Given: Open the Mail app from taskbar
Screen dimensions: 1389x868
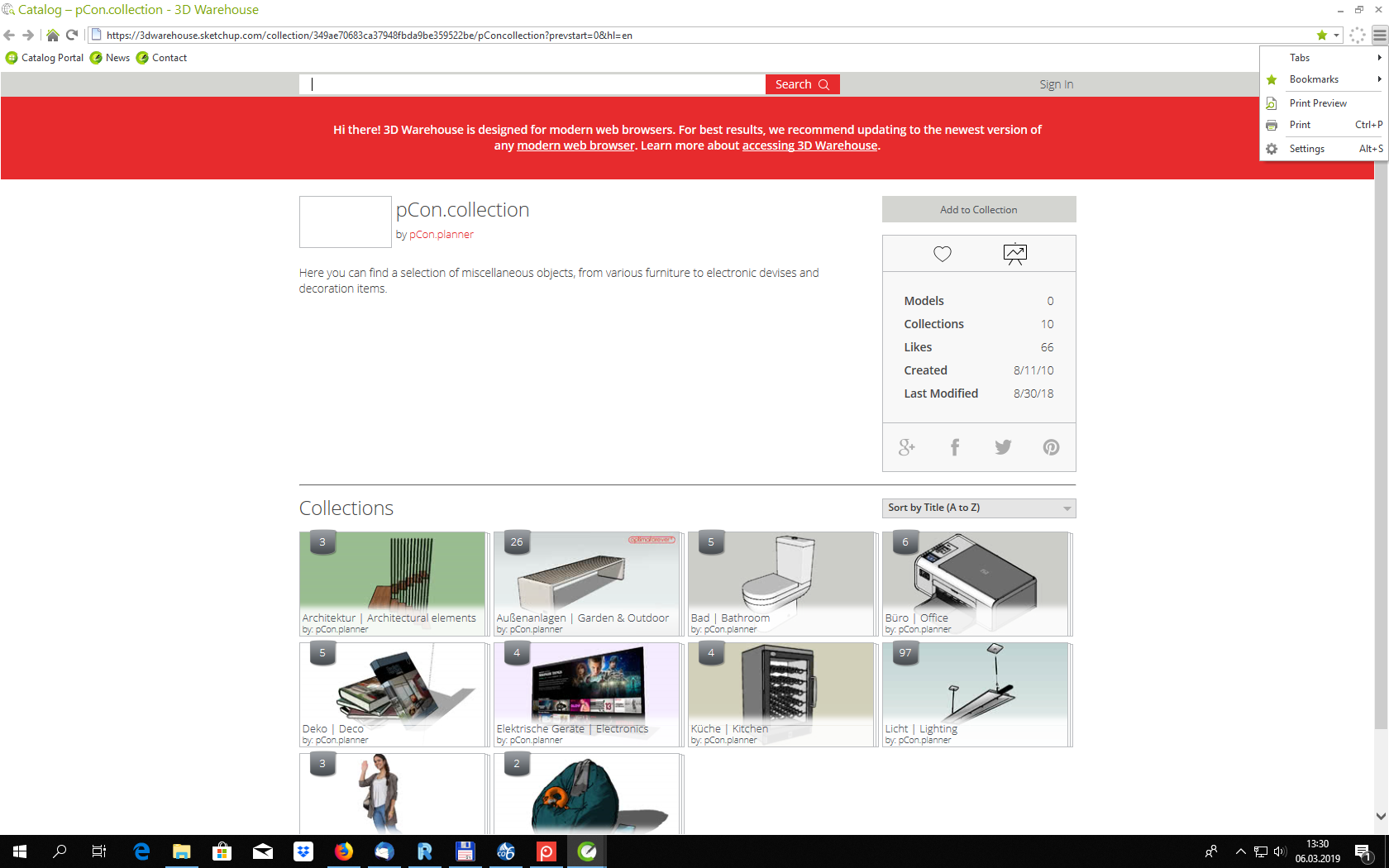Looking at the screenshot, I should click(263, 851).
